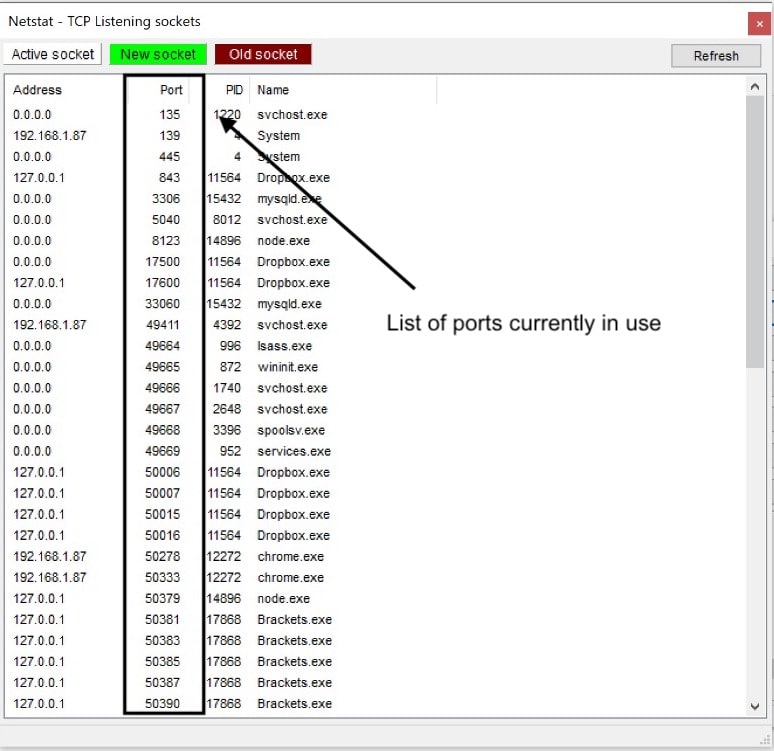Select port 50333 chrome.exe row

pos(170,578)
